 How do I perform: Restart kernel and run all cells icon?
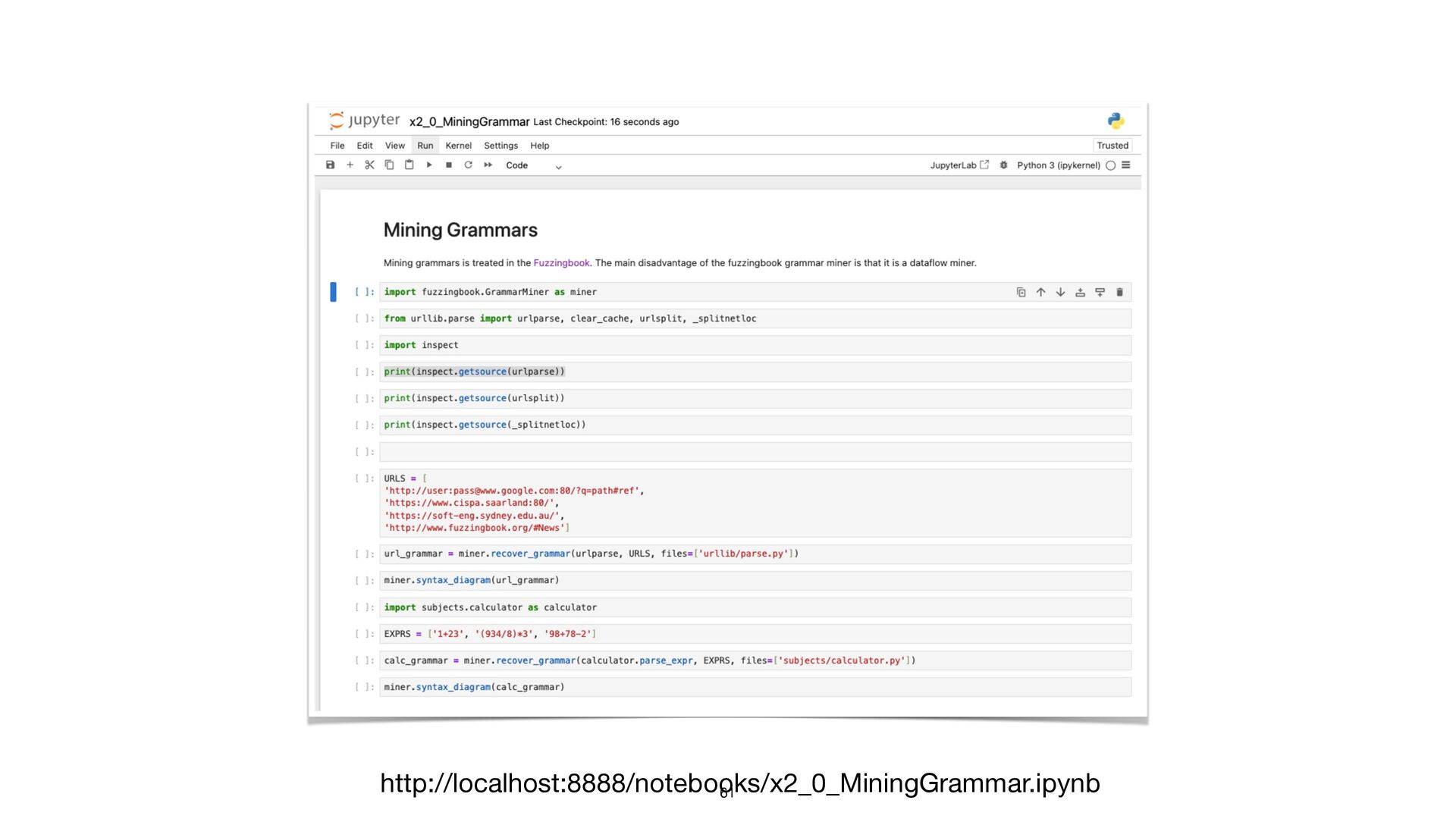point(488,165)
